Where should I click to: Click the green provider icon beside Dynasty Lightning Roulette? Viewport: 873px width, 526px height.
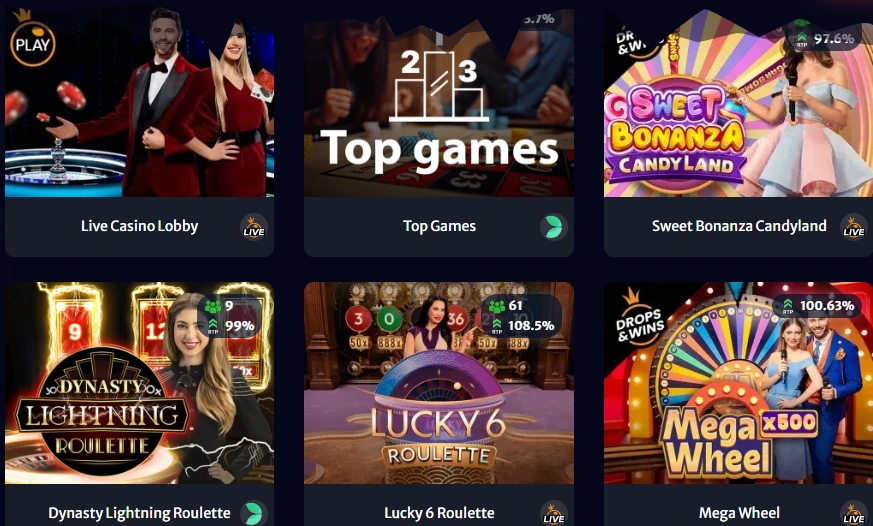(x=254, y=513)
